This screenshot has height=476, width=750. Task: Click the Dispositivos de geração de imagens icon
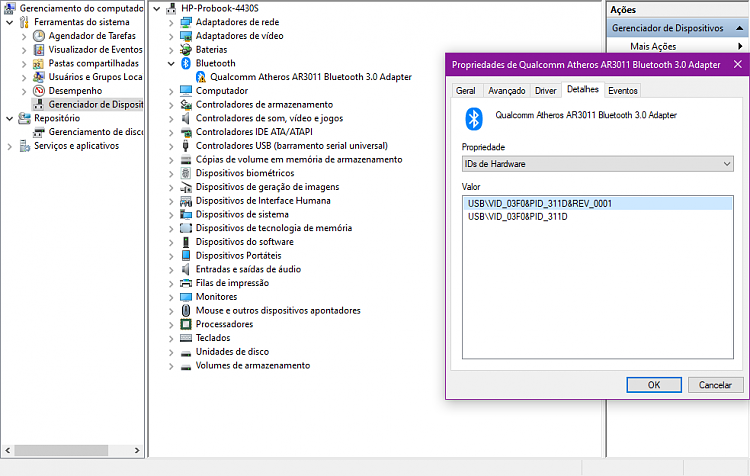click(x=186, y=187)
